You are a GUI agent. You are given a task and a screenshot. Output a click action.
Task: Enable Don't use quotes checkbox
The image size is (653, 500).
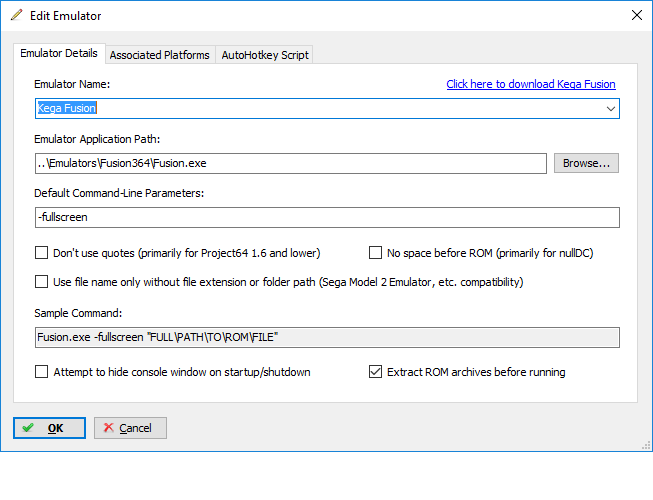coord(41,253)
